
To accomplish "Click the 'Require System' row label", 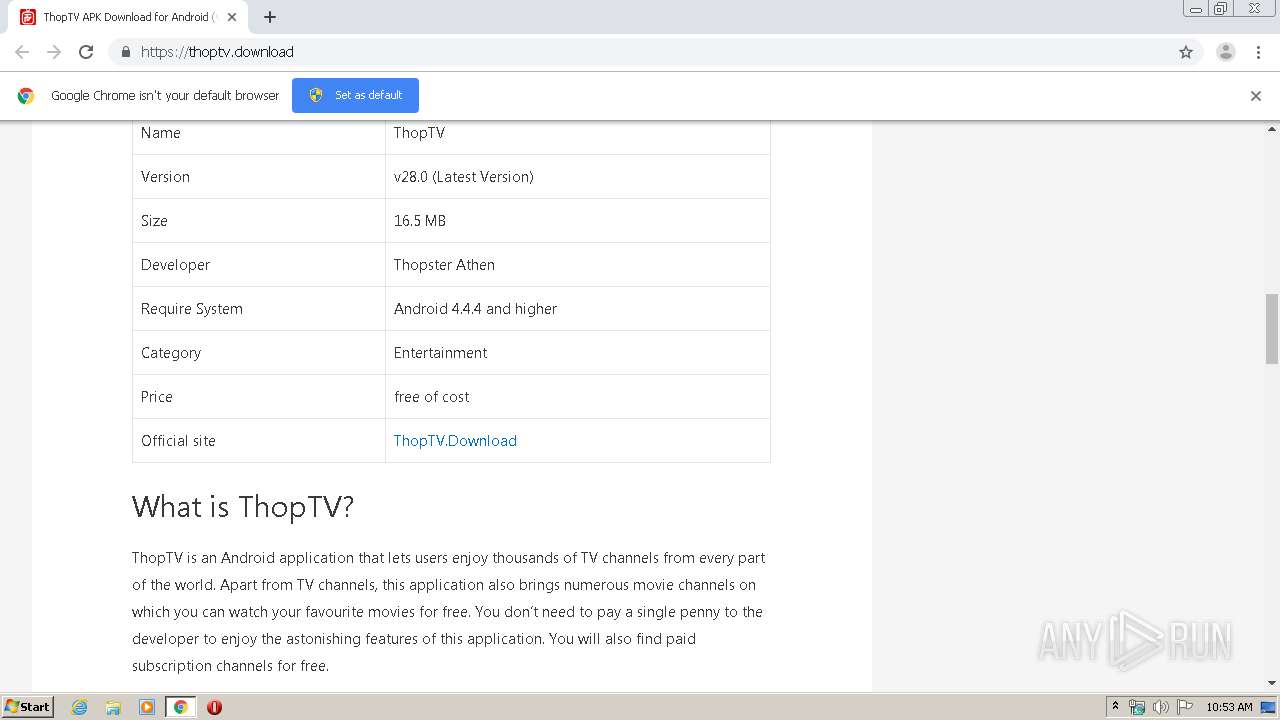I will pos(192,309).
